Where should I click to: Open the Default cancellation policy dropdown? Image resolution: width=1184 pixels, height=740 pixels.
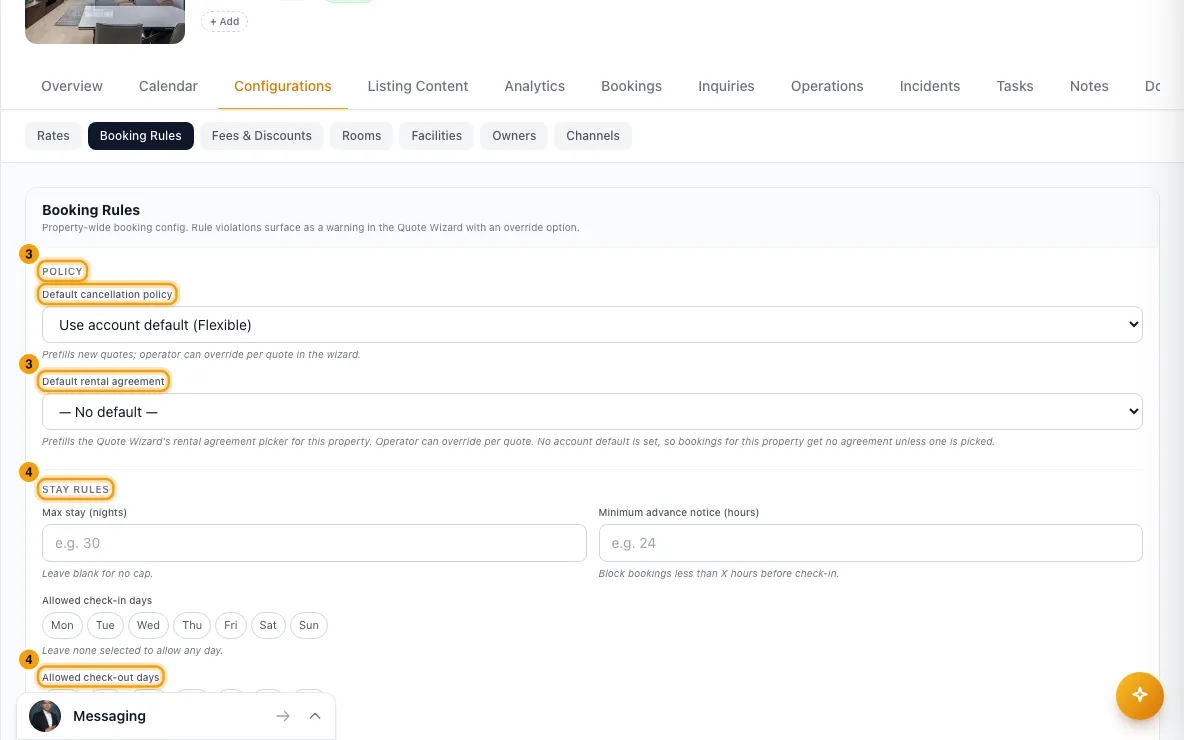pos(592,325)
